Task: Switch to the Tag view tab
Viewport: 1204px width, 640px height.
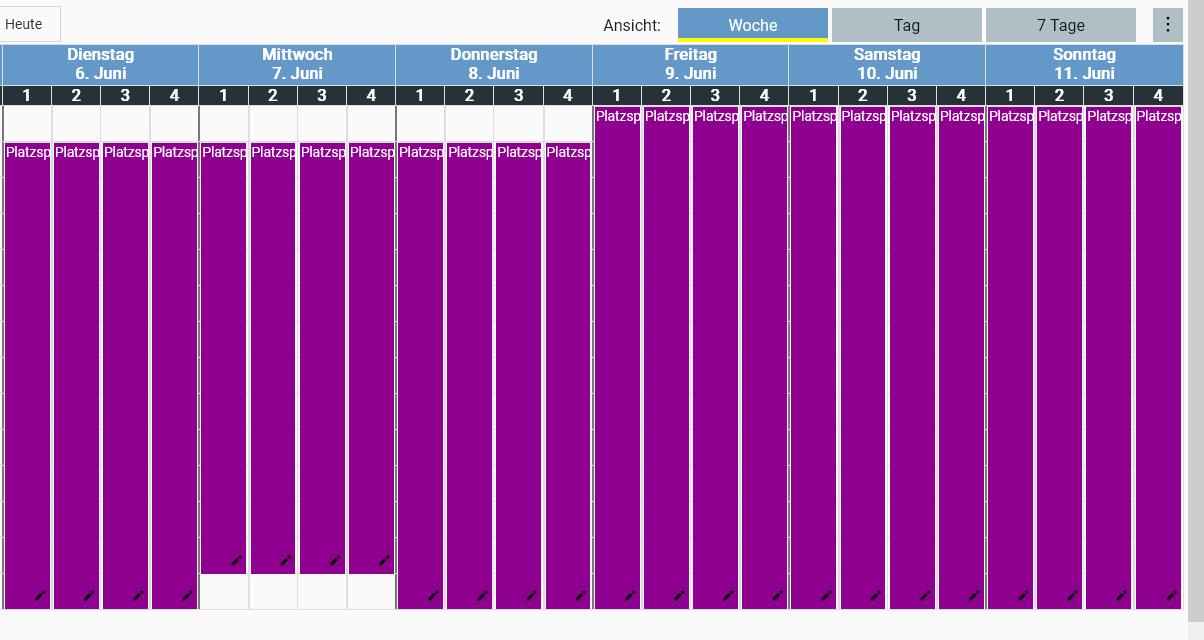Action: coord(907,25)
